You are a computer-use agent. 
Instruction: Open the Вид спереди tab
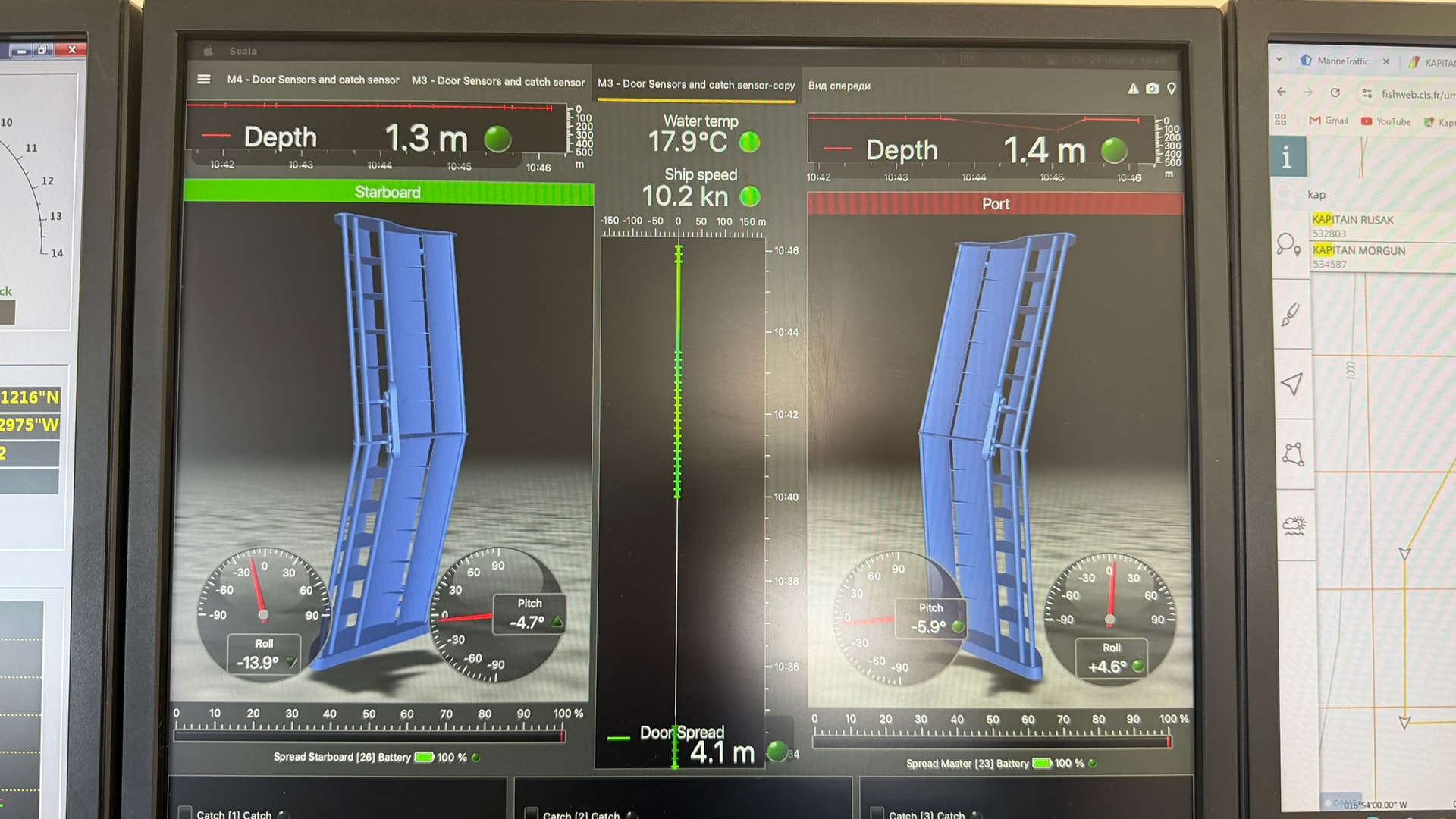pos(839,86)
